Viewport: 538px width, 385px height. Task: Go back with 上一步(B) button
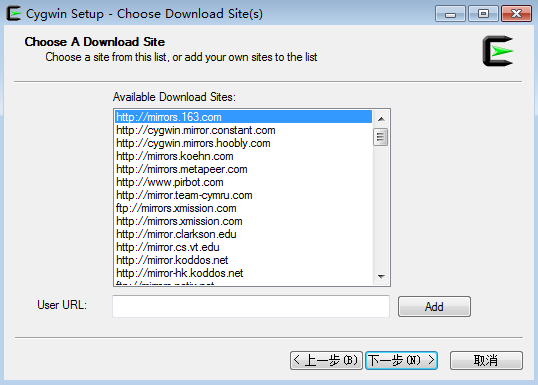[326, 360]
